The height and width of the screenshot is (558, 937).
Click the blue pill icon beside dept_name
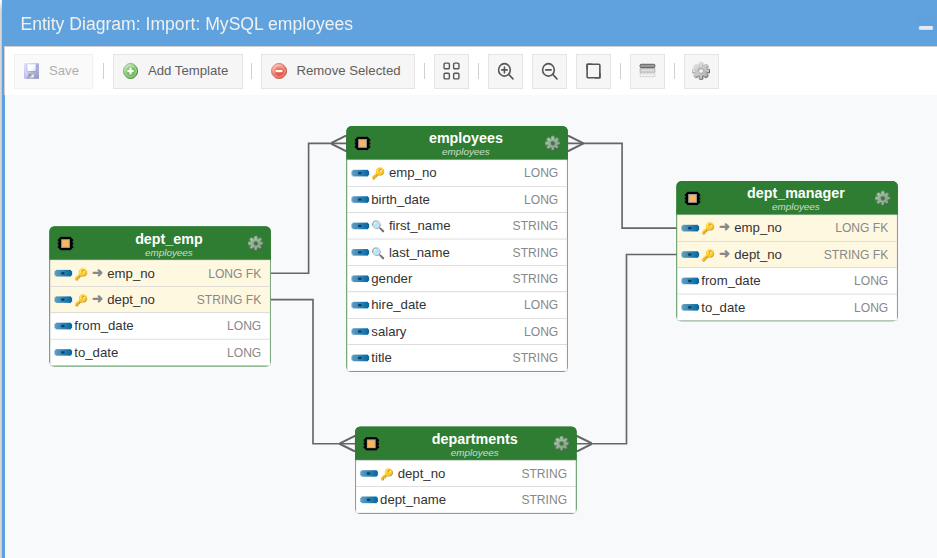coord(369,500)
